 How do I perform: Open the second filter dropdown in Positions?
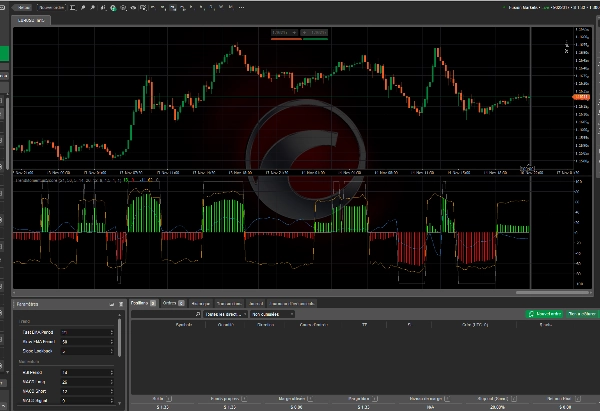coord(272,314)
